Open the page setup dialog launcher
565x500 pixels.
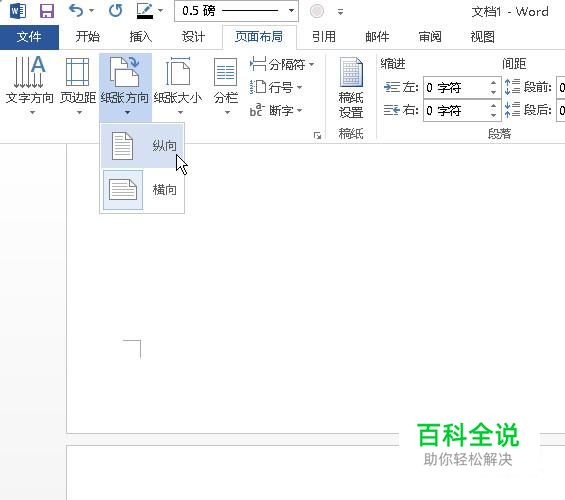click(x=317, y=135)
